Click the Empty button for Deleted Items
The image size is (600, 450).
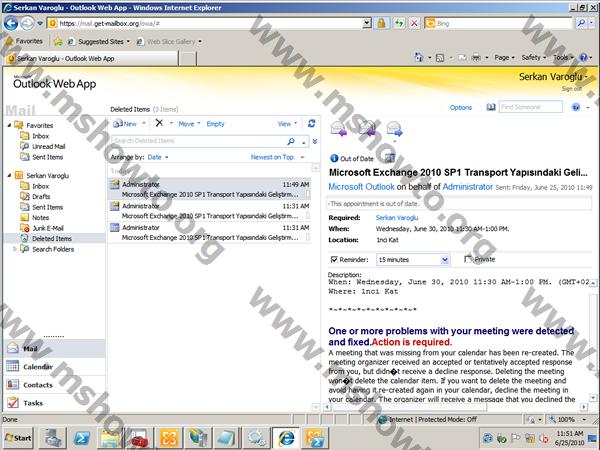pyautogui.click(x=215, y=124)
